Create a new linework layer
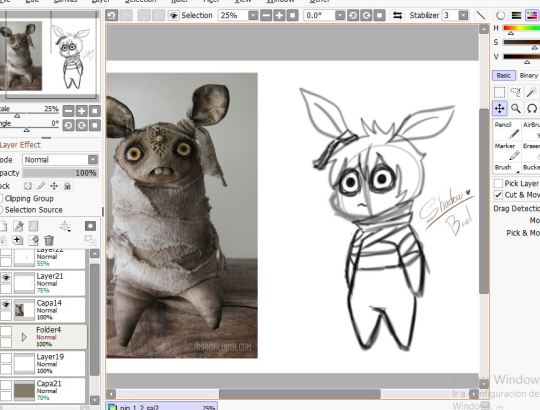The width and height of the screenshot is (540, 410). (x=18, y=226)
